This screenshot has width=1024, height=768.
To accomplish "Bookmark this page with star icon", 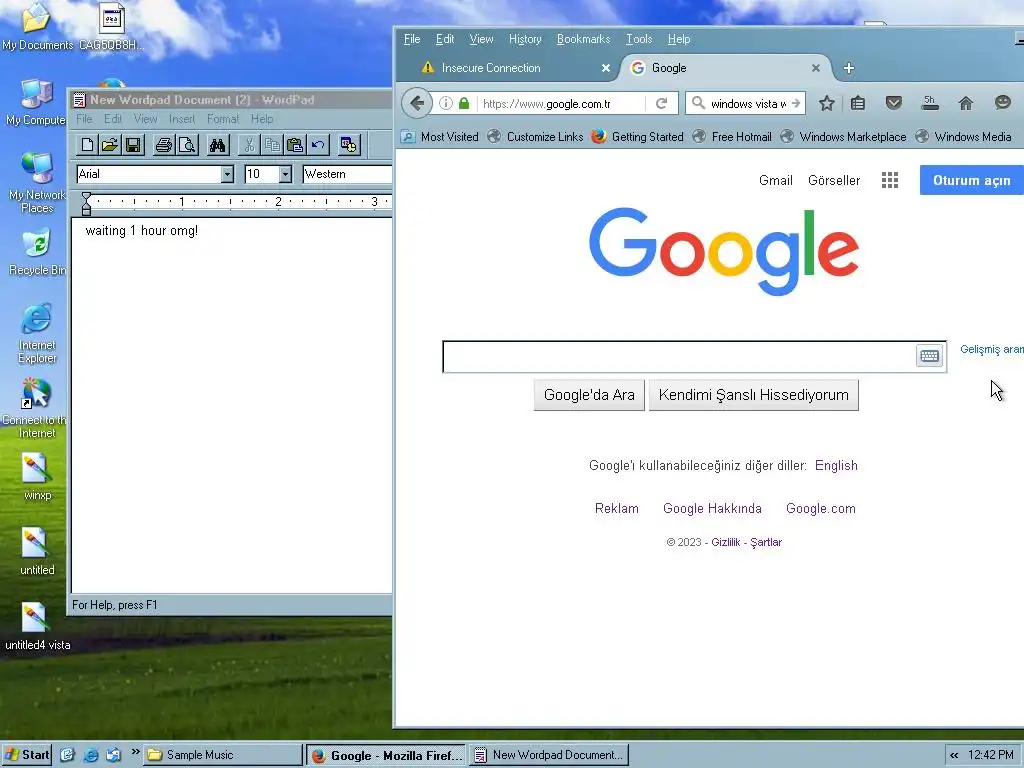I will (x=827, y=103).
